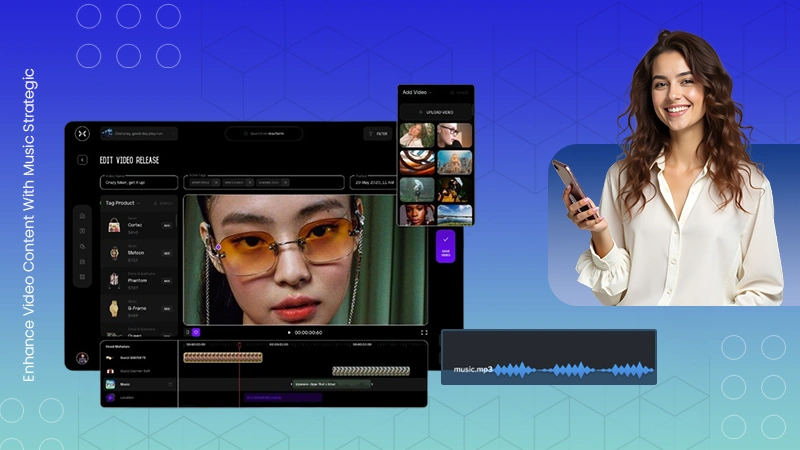Click the Location track label

tap(127, 397)
